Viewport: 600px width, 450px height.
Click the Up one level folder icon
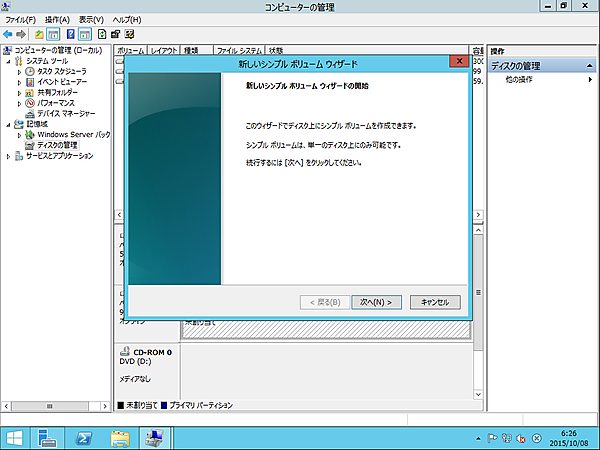[x=39, y=34]
